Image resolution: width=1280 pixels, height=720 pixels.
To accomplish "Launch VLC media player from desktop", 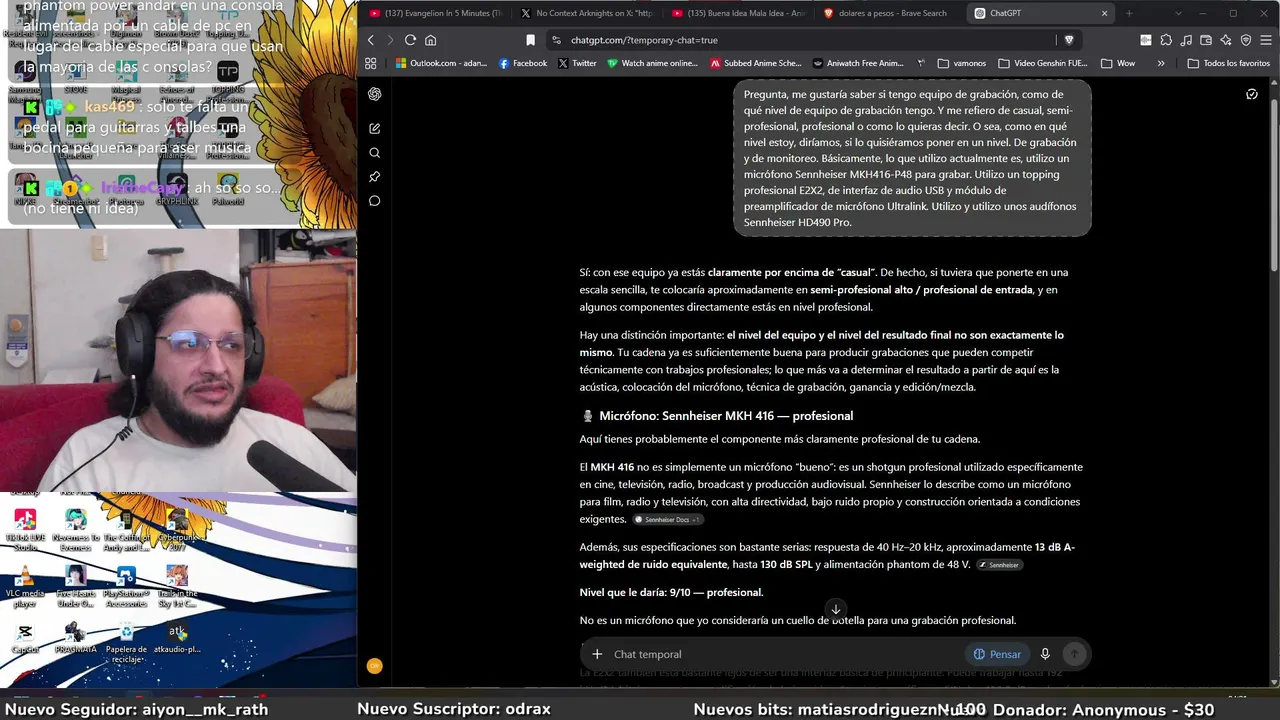I will click(x=25, y=586).
